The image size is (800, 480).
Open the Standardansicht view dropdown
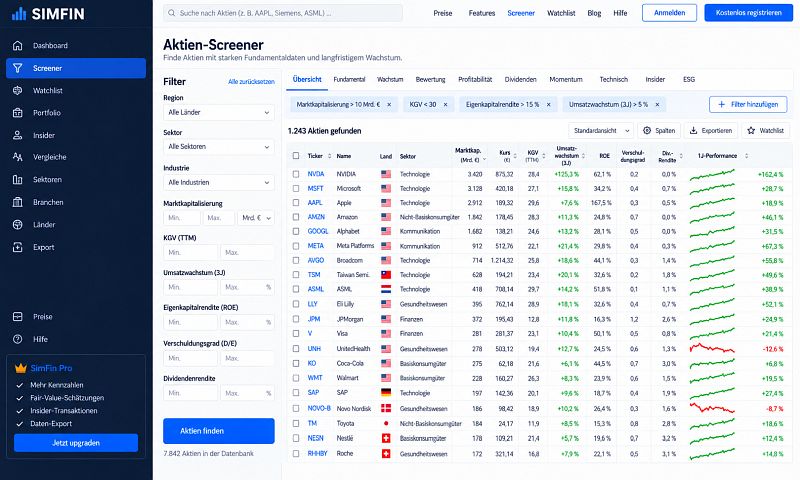pyautogui.click(x=601, y=131)
